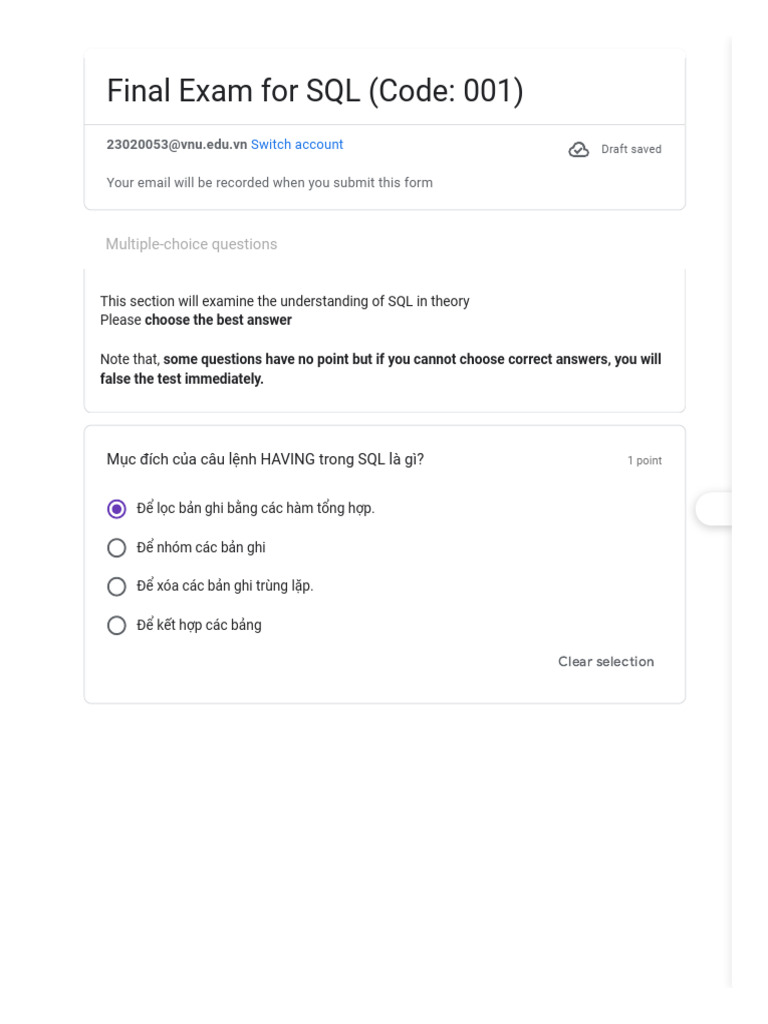Click the HAVING question text

click(x=265, y=460)
